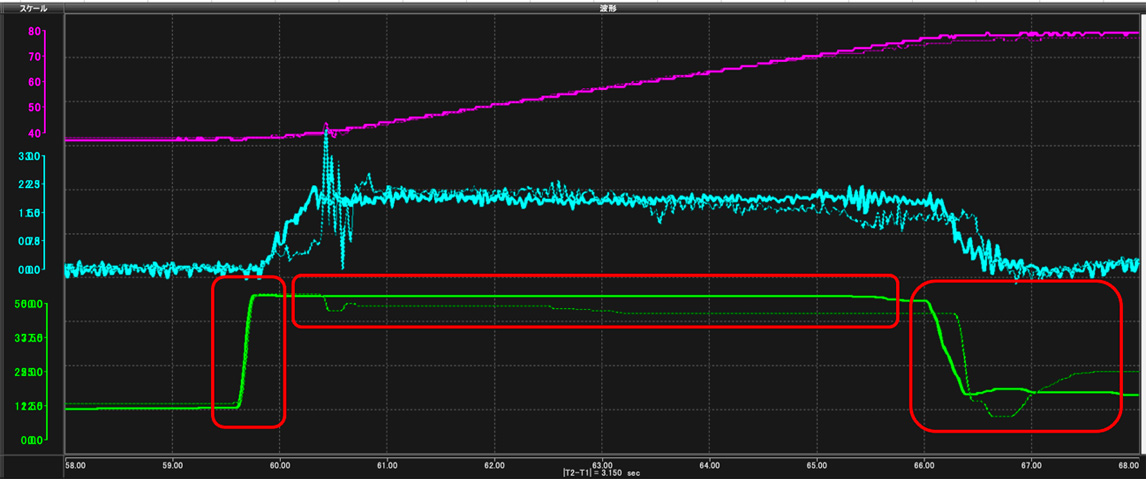Screen dimensions: 1146x479
Task: Click the tall cyan spike peak
Action: tap(326, 128)
